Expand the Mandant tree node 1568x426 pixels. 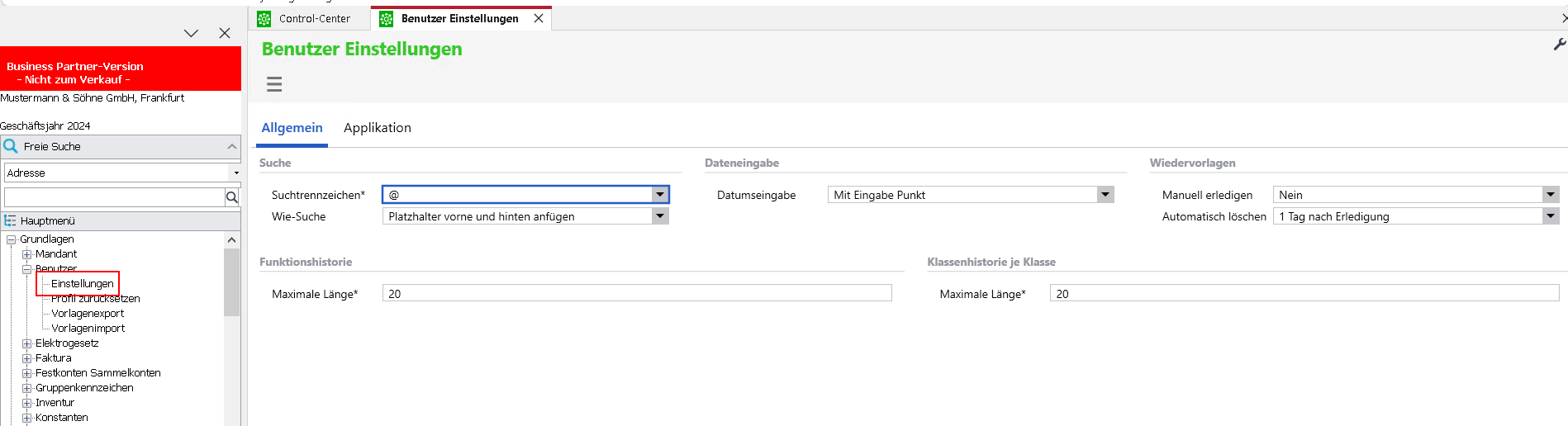pos(26,254)
